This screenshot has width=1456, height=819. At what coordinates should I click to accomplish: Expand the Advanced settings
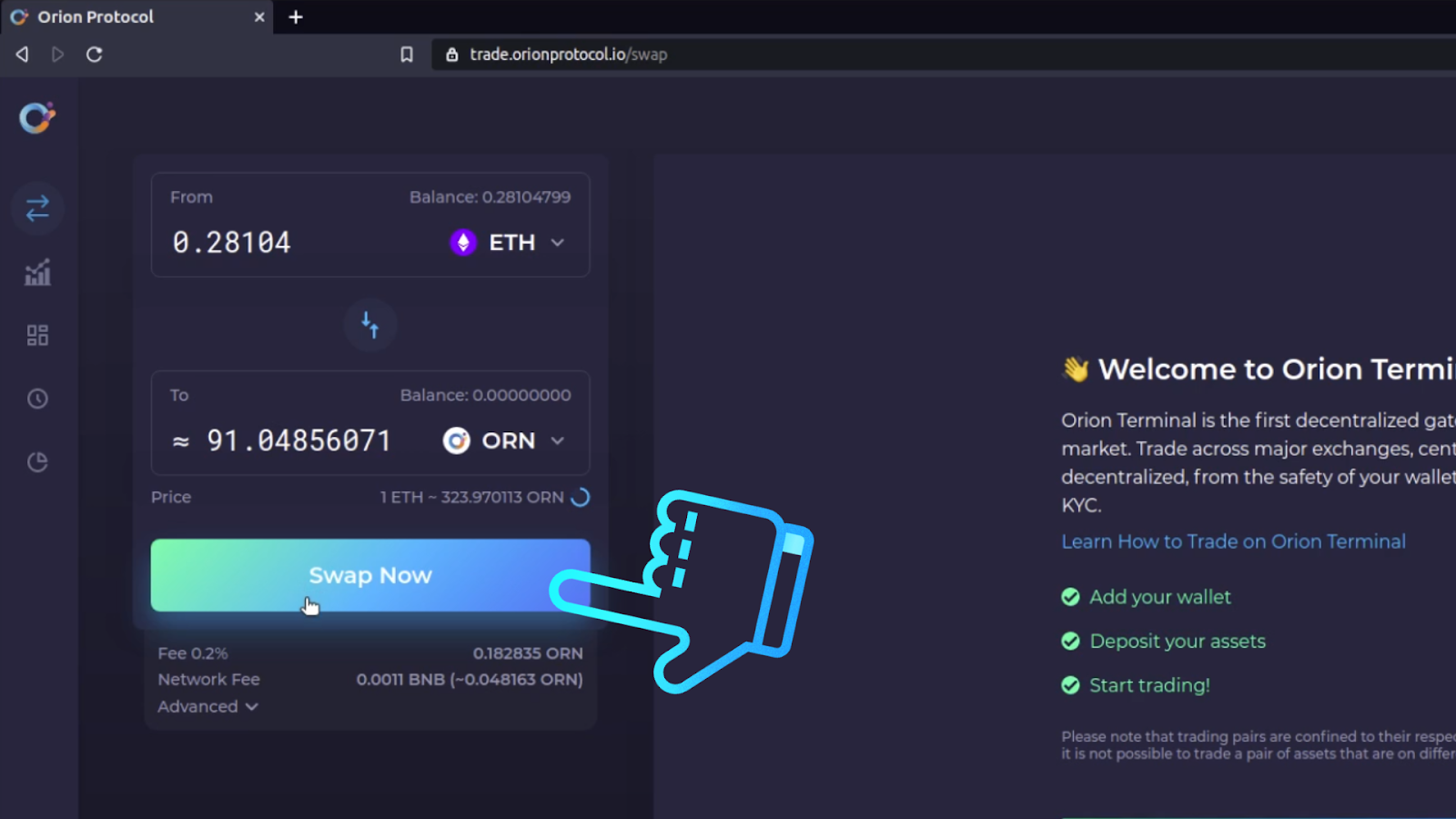[207, 706]
